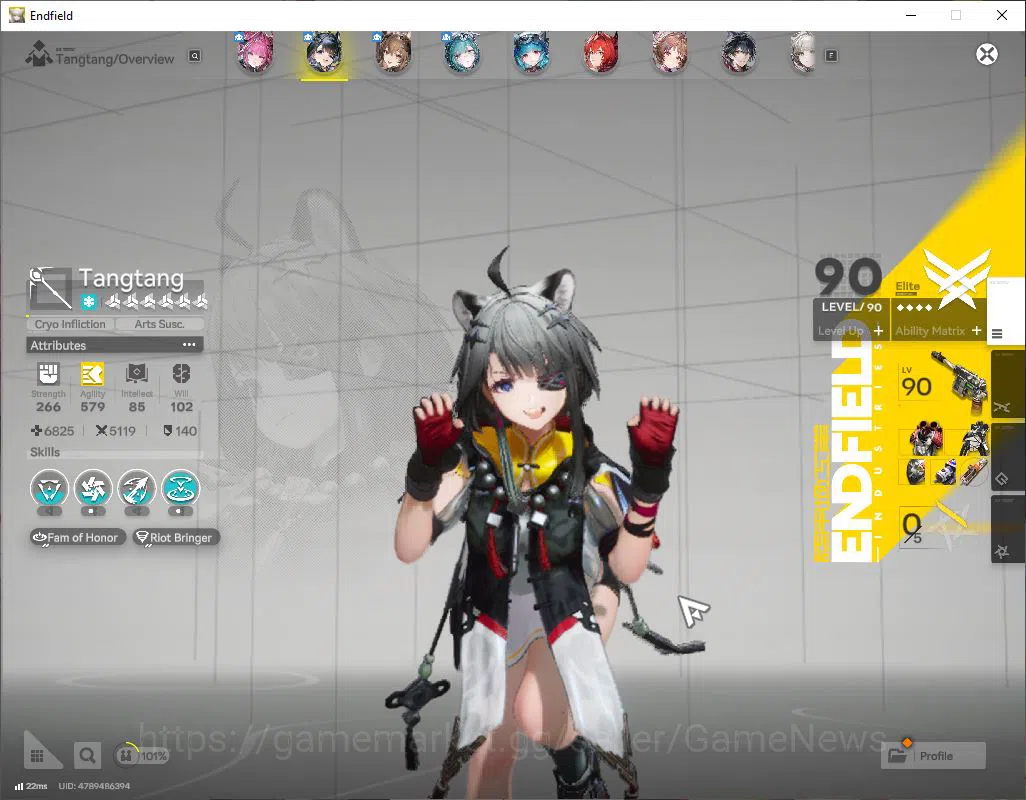Open the Riot Bringer talent
The height and width of the screenshot is (800, 1026).
[175, 538]
